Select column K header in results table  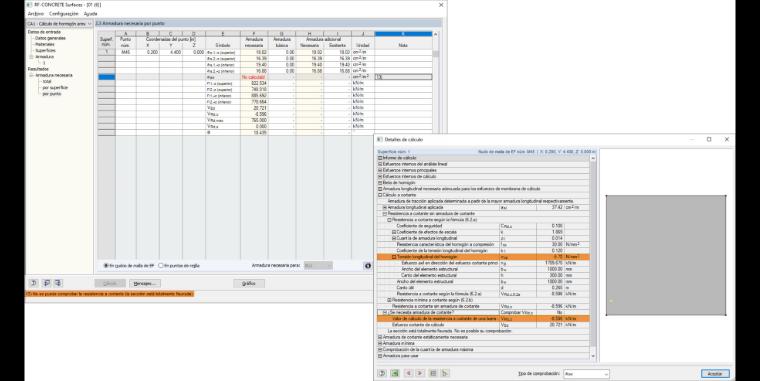[x=403, y=34]
